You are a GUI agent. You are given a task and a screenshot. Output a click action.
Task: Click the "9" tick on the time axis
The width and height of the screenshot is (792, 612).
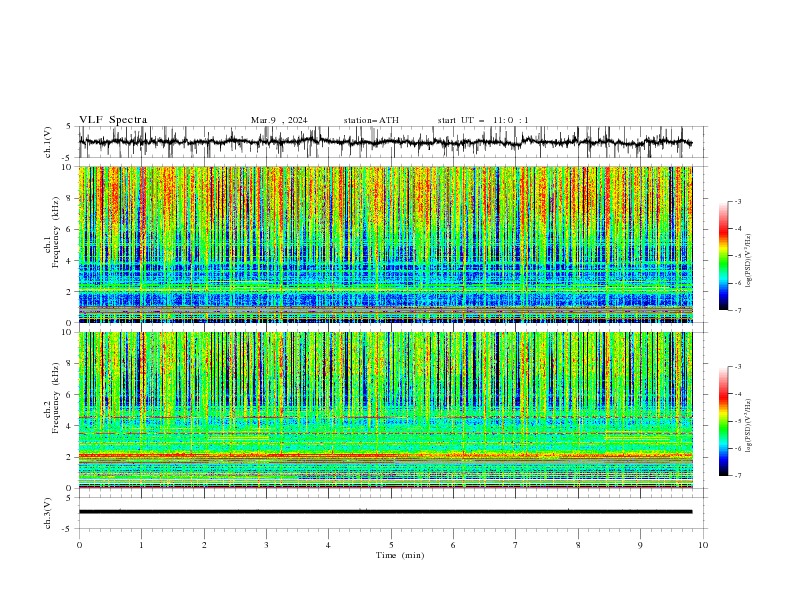[640, 545]
